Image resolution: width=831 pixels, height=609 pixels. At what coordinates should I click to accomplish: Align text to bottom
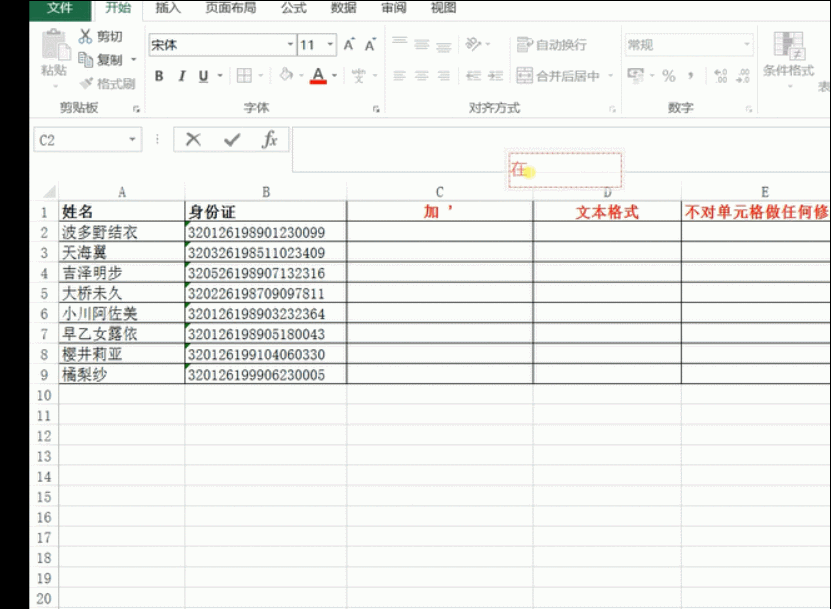(x=444, y=46)
